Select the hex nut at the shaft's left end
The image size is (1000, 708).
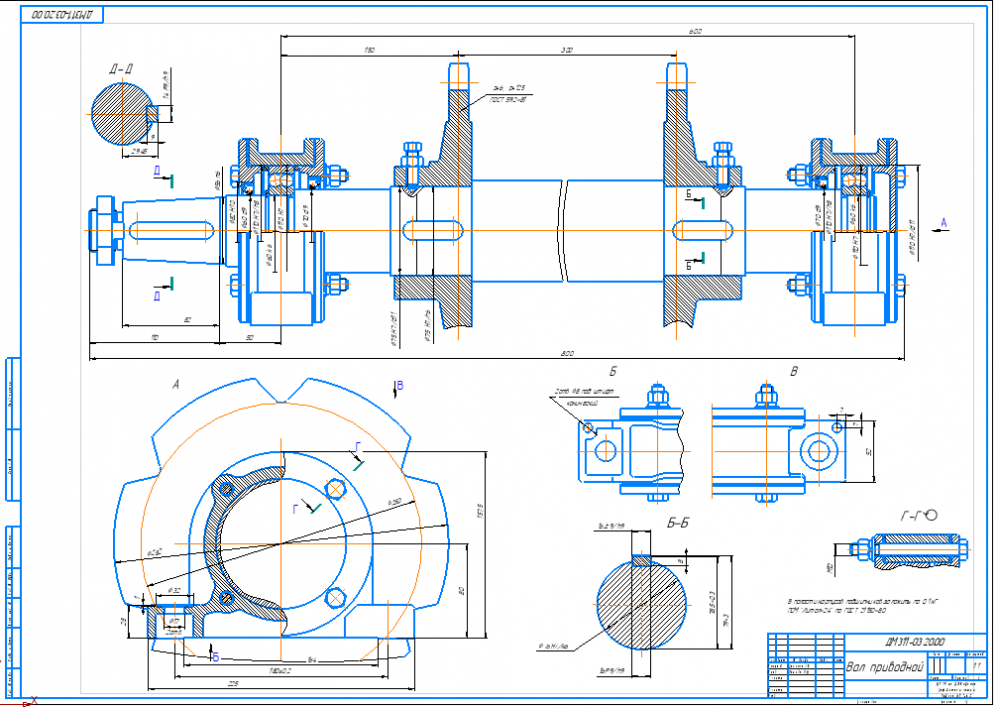[105, 230]
